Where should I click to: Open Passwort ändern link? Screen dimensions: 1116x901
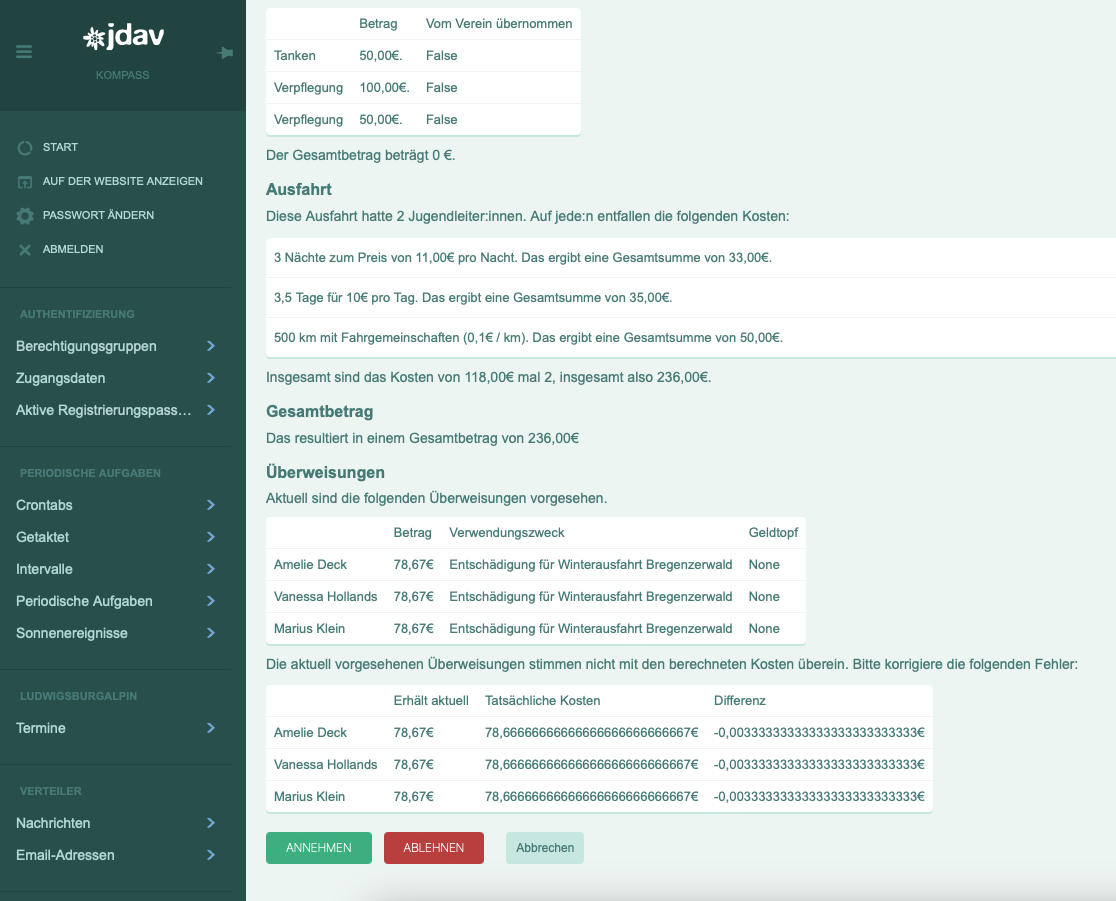98,215
